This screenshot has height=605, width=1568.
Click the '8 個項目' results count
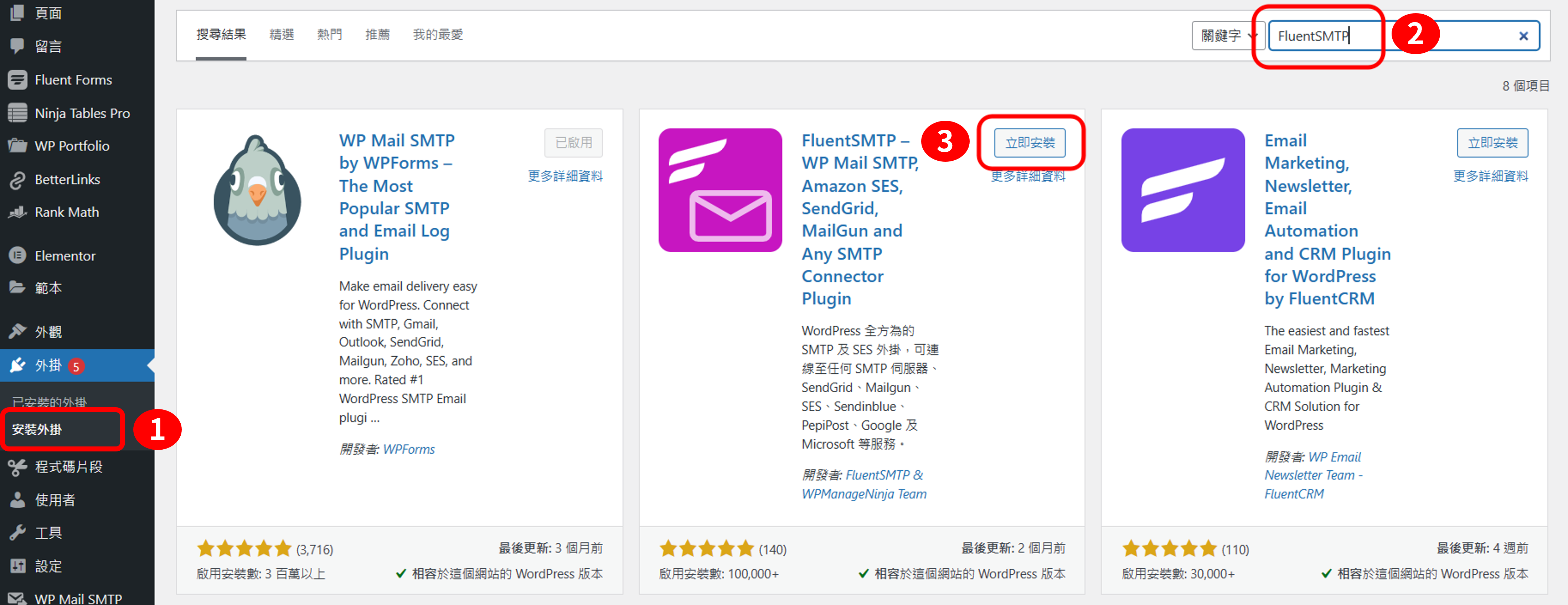coord(1525,86)
